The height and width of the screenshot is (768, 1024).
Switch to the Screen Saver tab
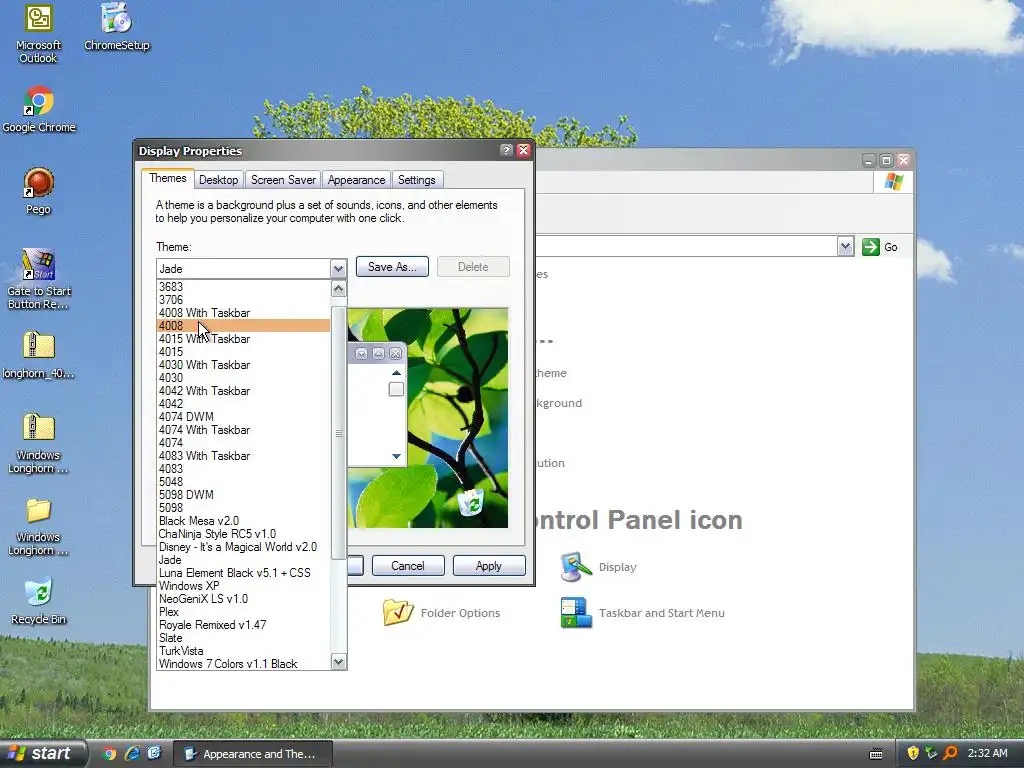[x=283, y=180]
